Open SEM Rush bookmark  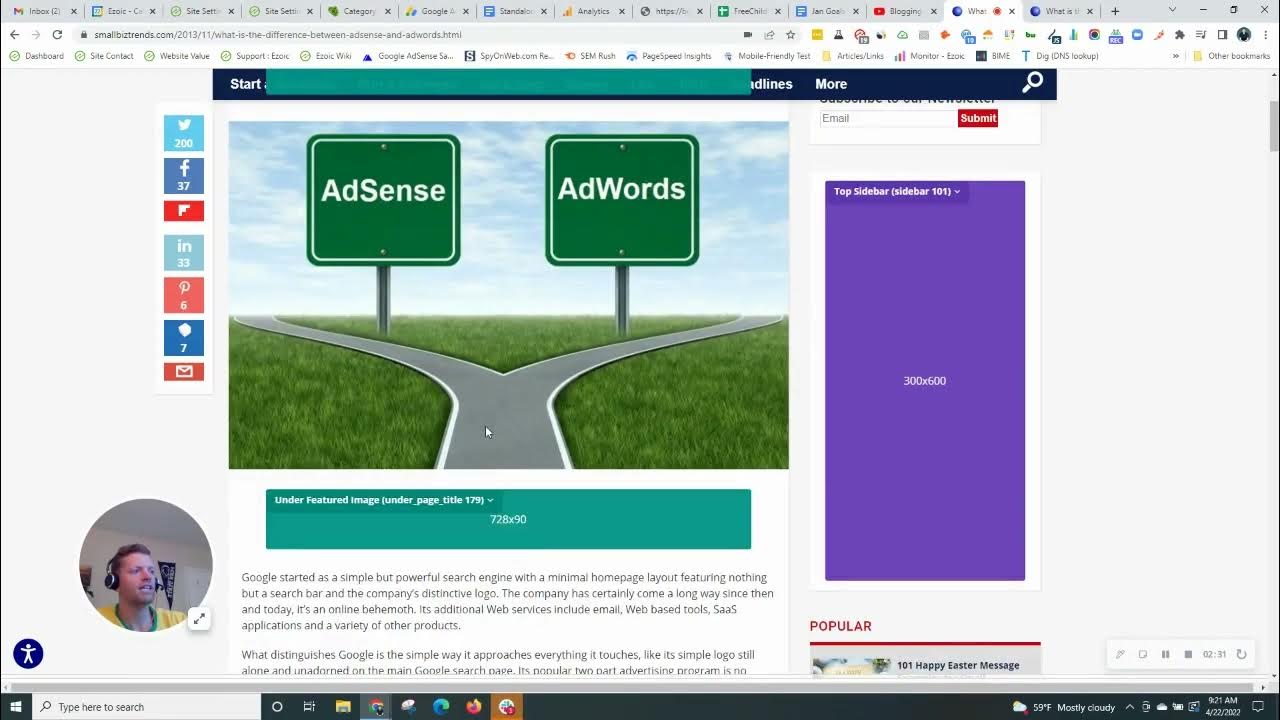point(590,56)
